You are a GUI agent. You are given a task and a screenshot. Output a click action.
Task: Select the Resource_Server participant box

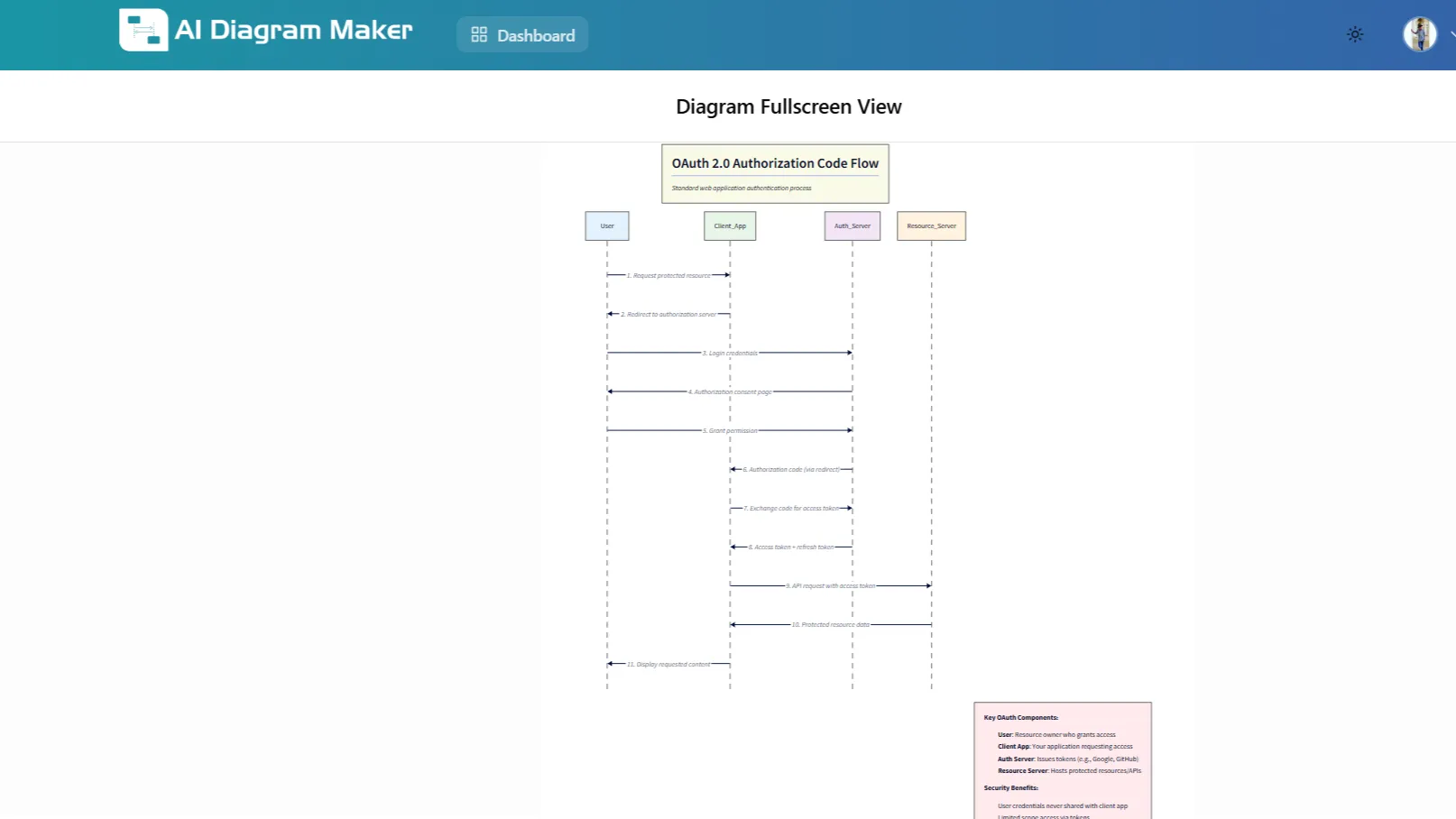(931, 225)
